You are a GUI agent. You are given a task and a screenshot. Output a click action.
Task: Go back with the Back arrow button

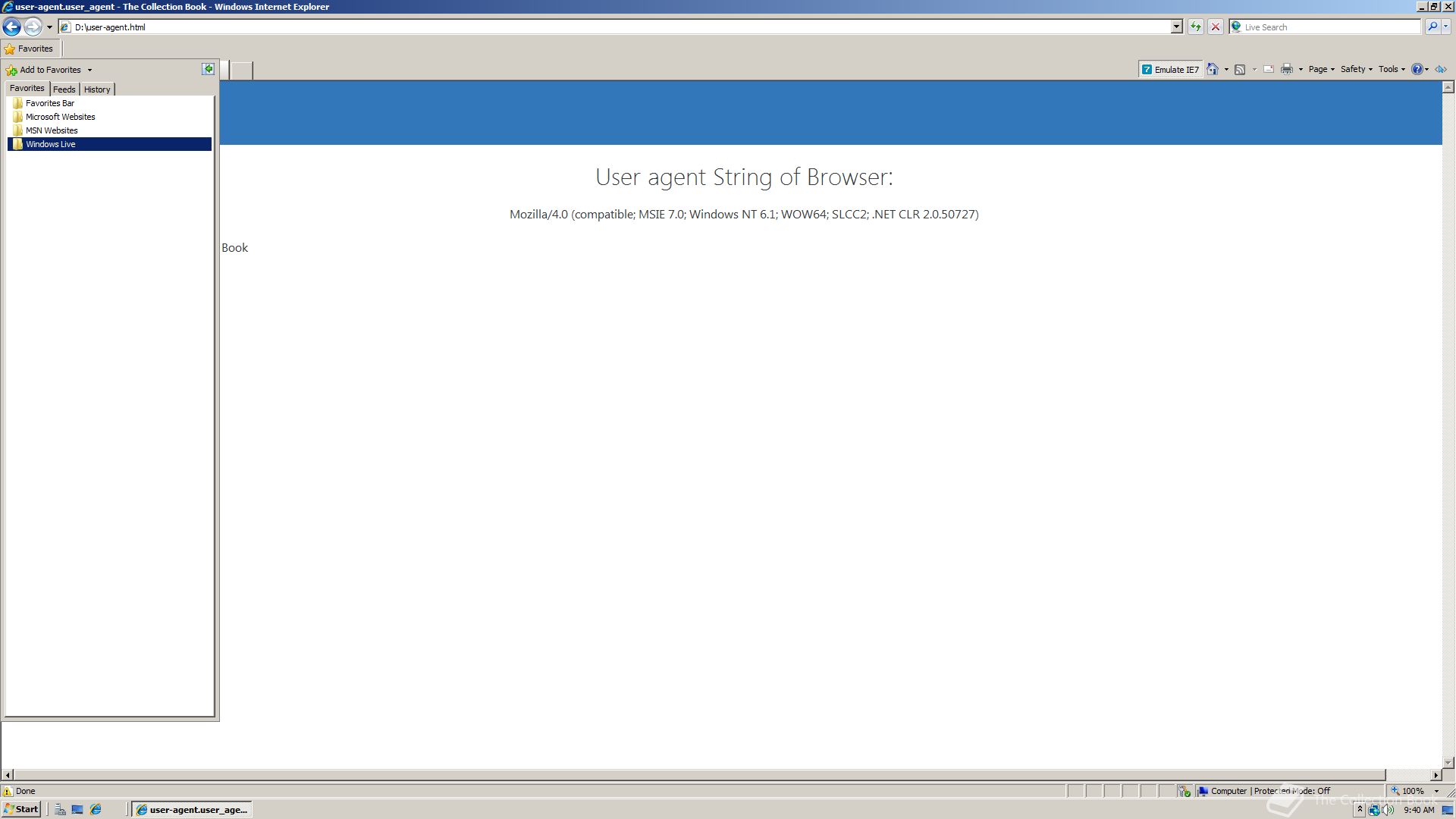coord(11,27)
